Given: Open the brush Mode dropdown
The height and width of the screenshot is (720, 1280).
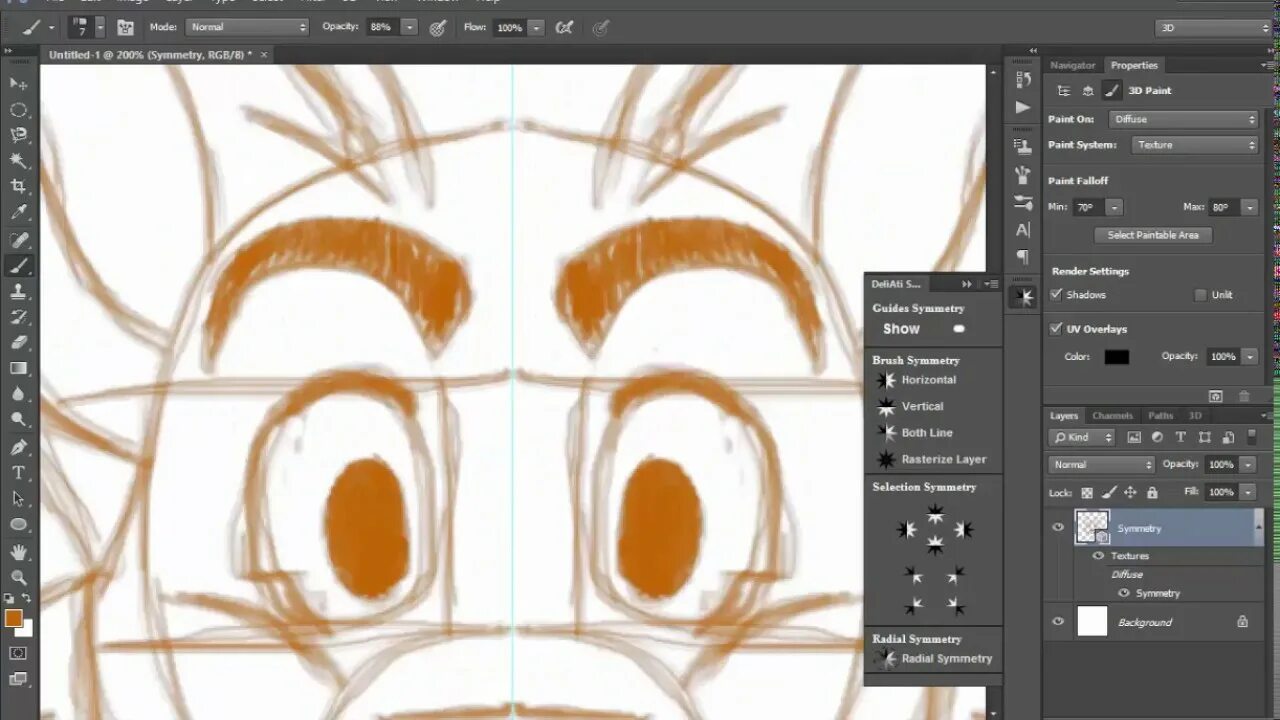Looking at the screenshot, I should (x=247, y=27).
